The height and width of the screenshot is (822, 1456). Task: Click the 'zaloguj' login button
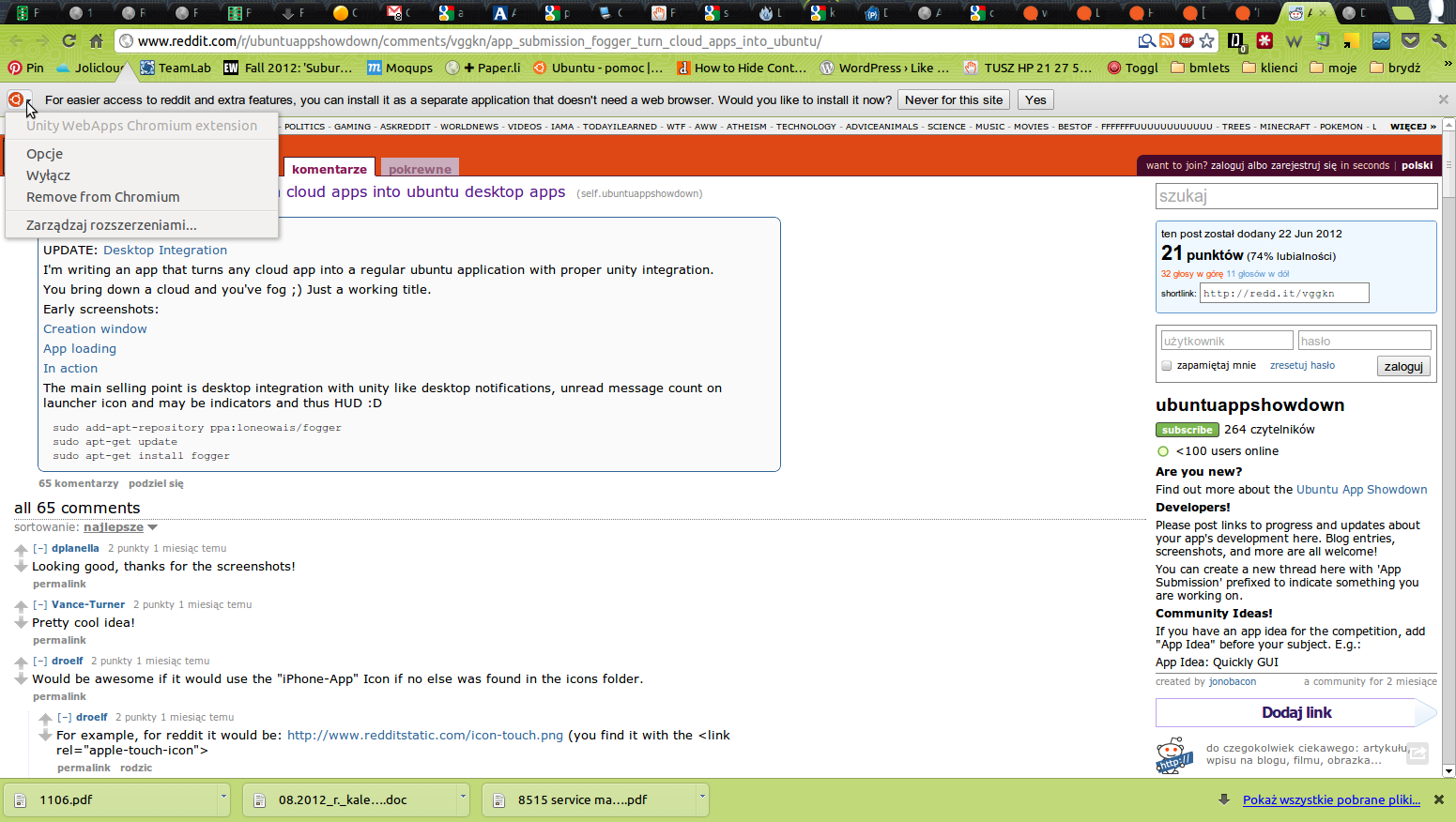tap(1403, 366)
